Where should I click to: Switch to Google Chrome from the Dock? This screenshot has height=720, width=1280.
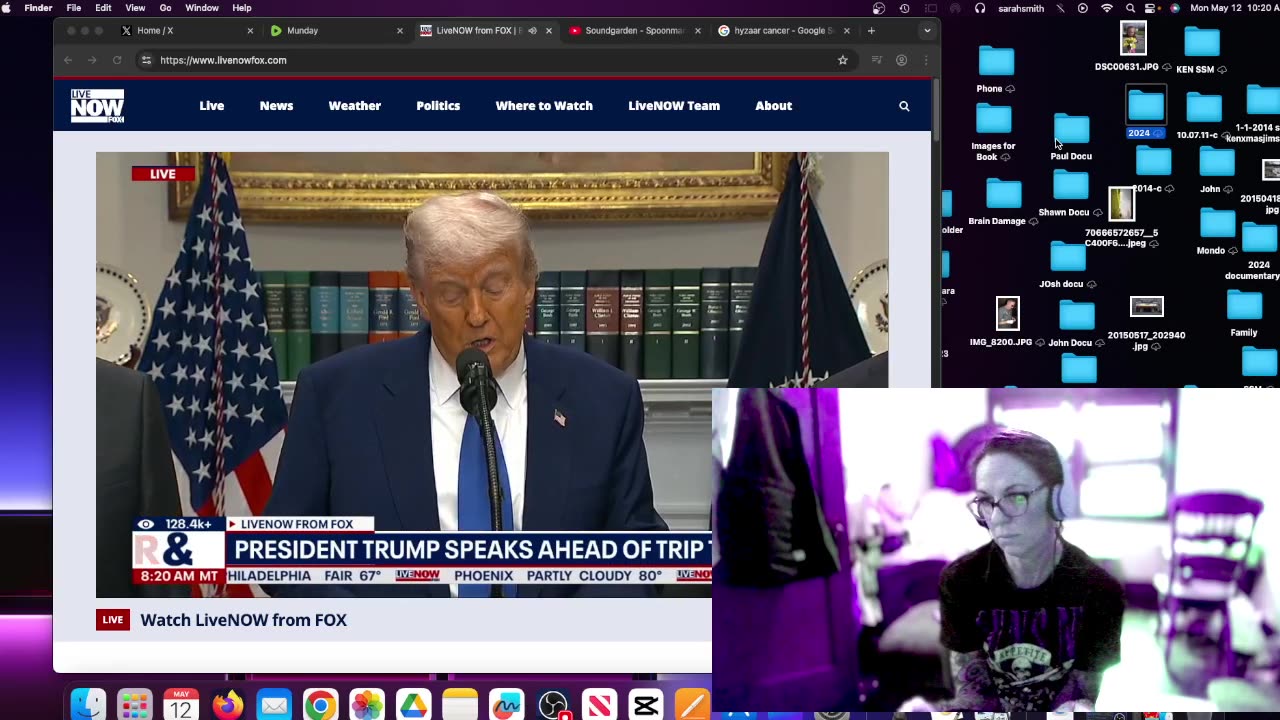(x=320, y=705)
